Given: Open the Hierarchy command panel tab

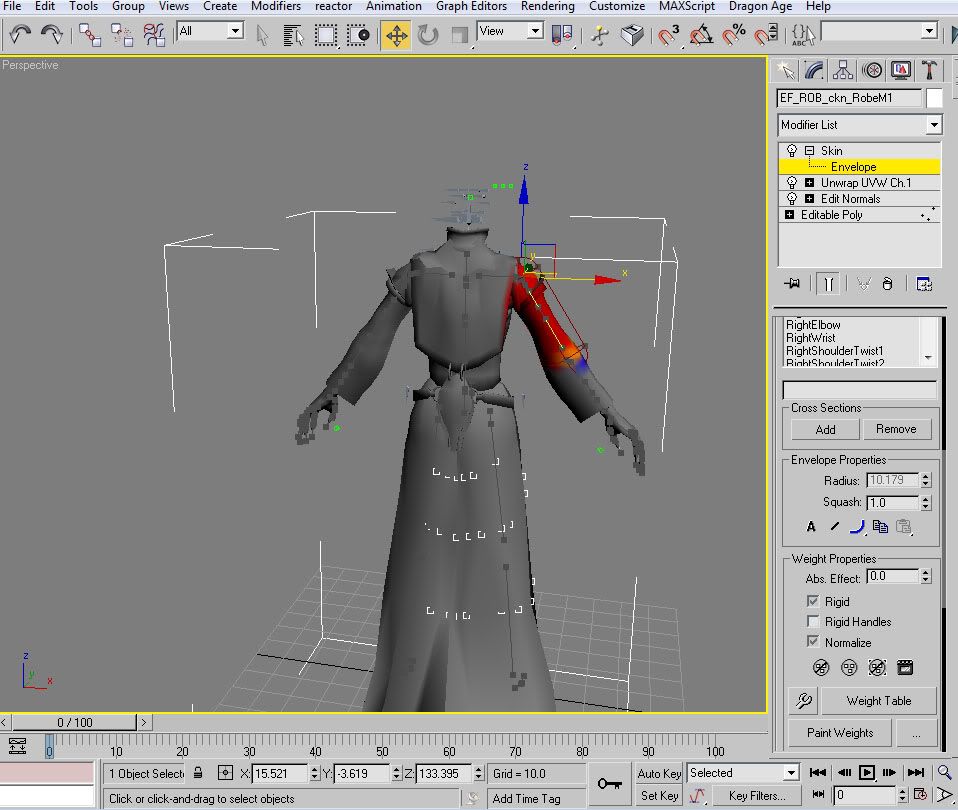Looking at the screenshot, I should tap(843, 70).
